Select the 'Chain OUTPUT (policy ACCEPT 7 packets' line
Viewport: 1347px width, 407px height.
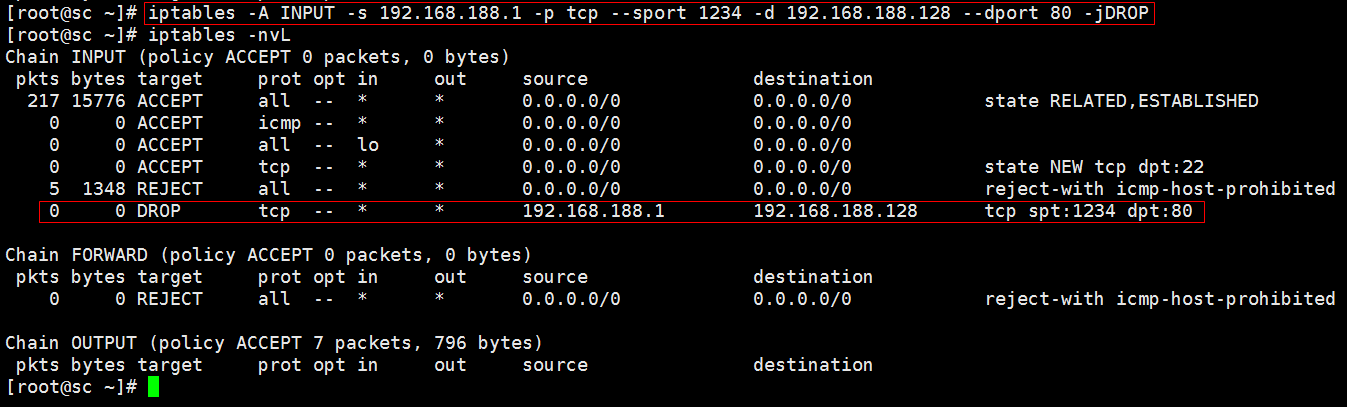coord(274,343)
